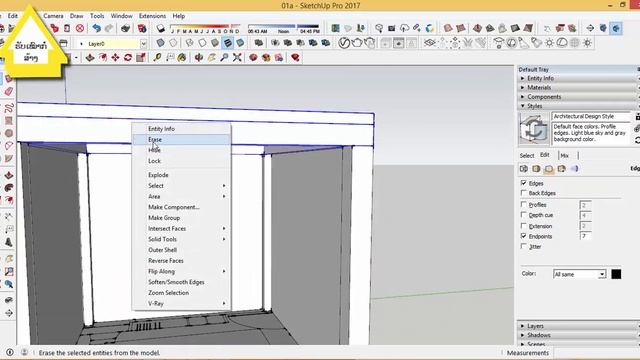Image resolution: width=640 pixels, height=360 pixels.
Task: Click the V-Ray sun light icon
Action: tap(549, 42)
